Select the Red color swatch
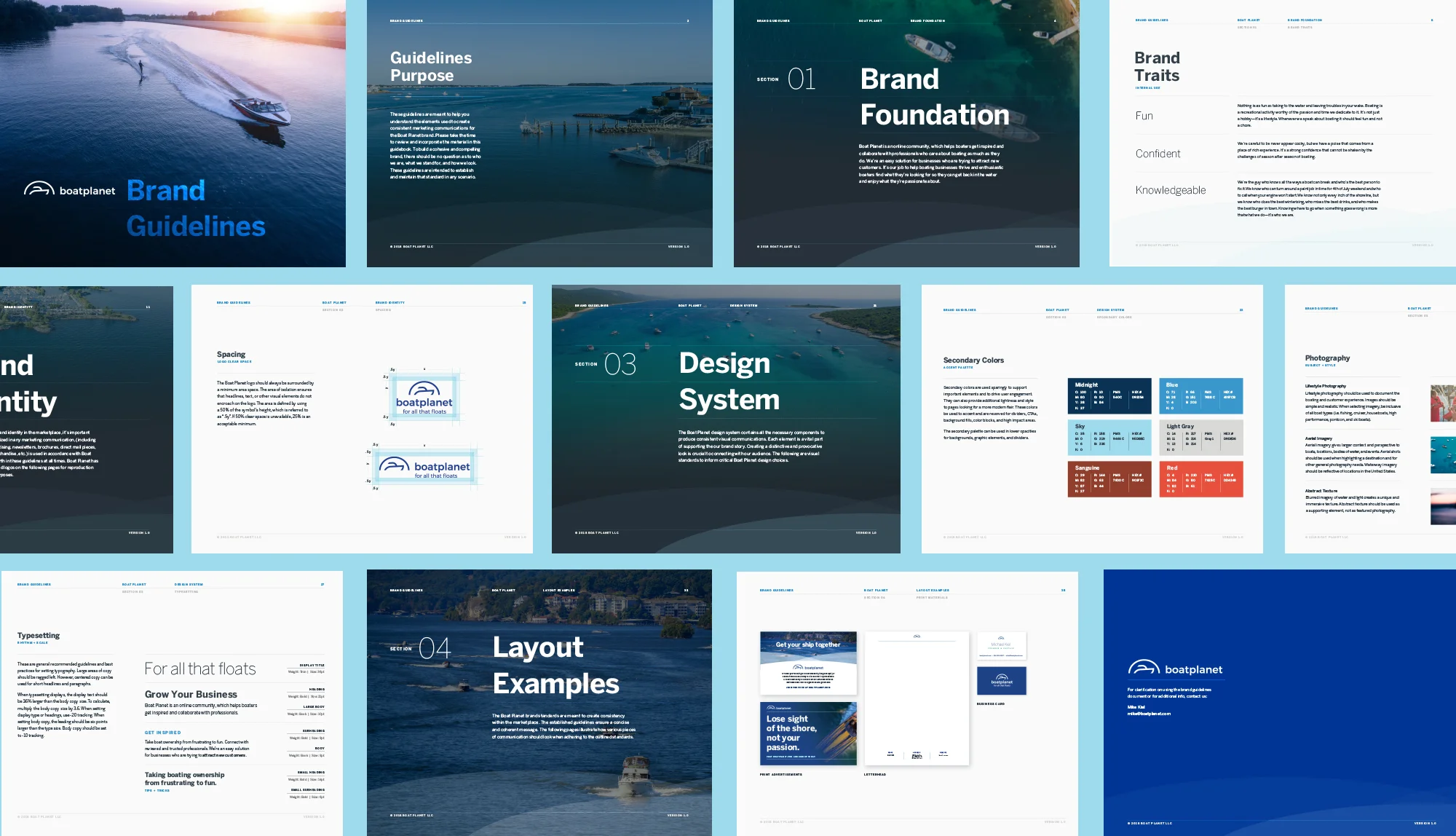1456x836 pixels. 1201,479
